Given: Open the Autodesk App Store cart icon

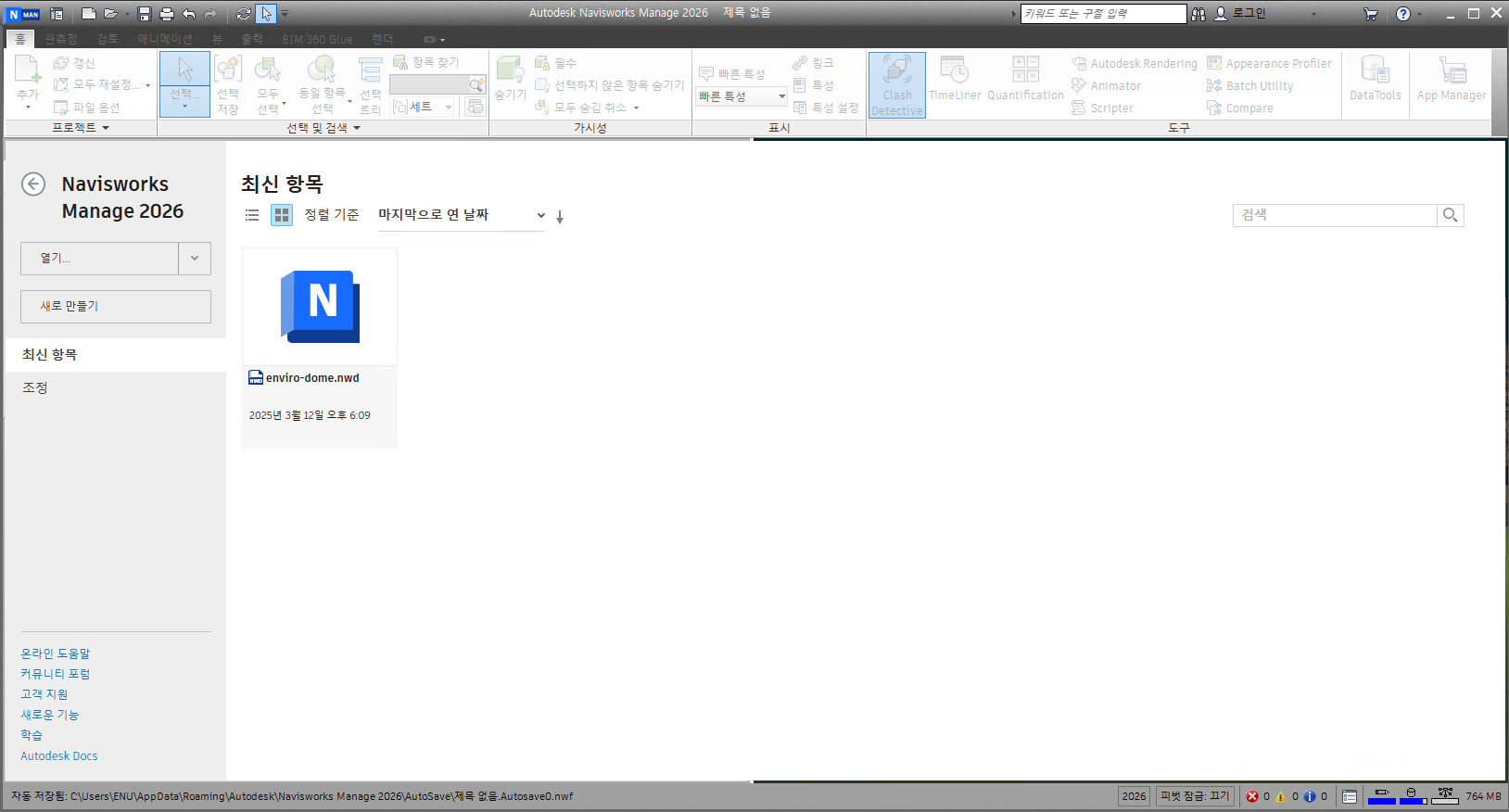Looking at the screenshot, I should click(1370, 14).
